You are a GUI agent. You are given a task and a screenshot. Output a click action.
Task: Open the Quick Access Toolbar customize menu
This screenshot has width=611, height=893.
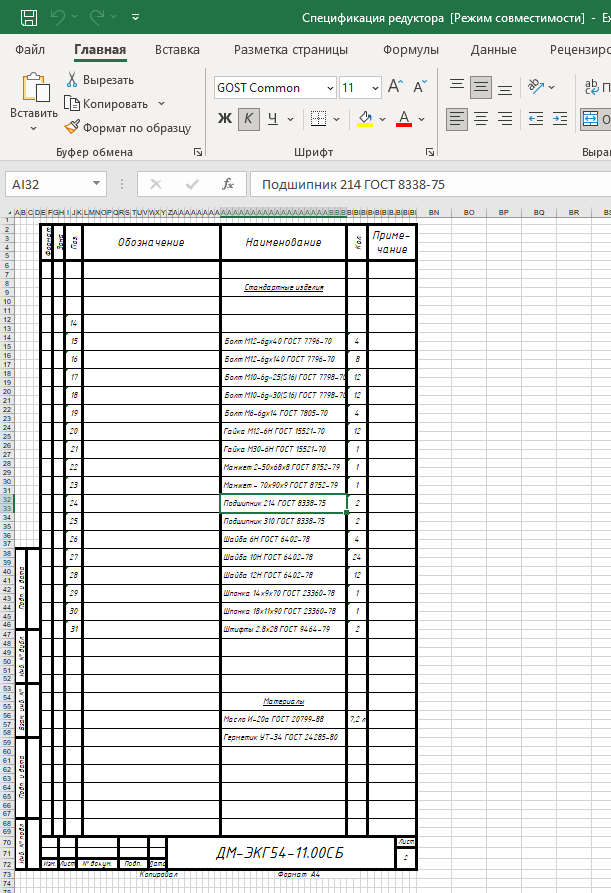(136, 18)
